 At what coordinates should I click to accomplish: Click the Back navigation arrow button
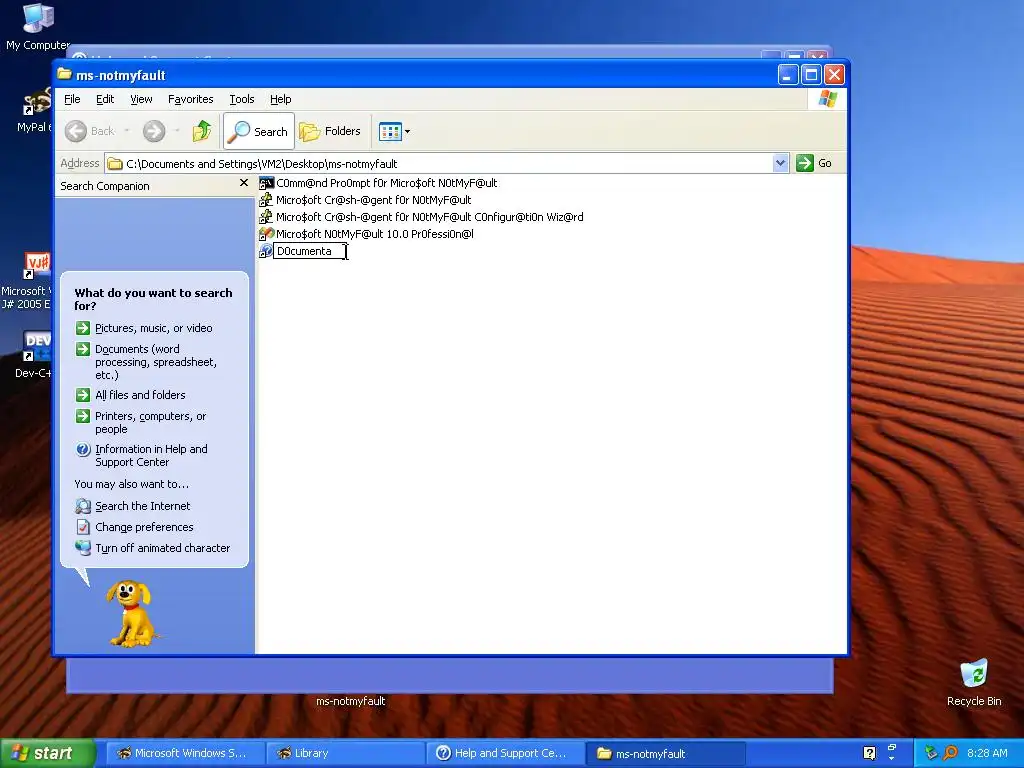coord(76,131)
